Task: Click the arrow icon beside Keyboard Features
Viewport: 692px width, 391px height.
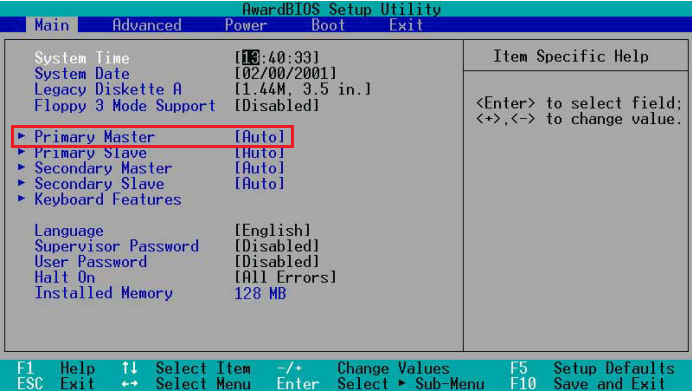Action: coord(21,199)
